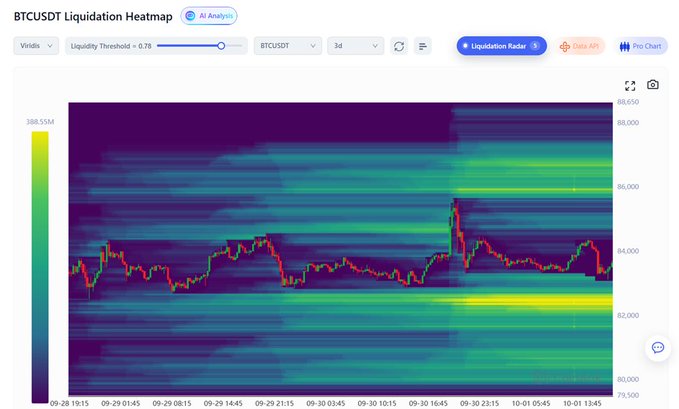This screenshot has height=409, width=679.
Task: Click the 88,000 price axis label
Action: [628, 123]
